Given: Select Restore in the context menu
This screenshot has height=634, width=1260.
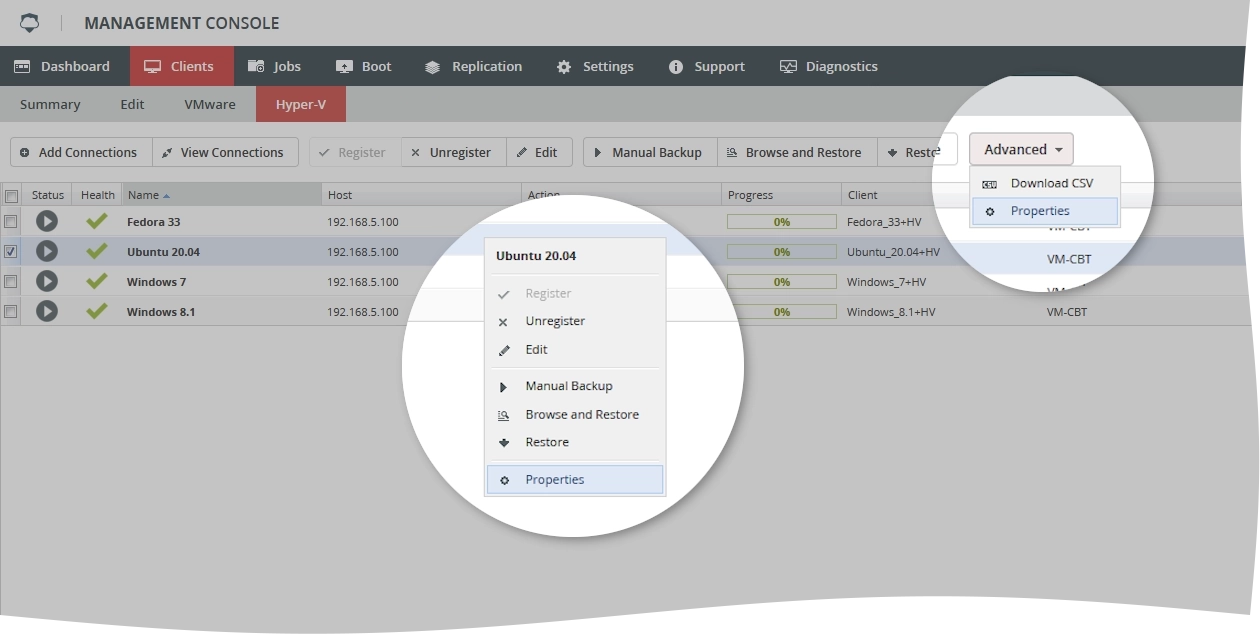Looking at the screenshot, I should (x=575, y=442).
